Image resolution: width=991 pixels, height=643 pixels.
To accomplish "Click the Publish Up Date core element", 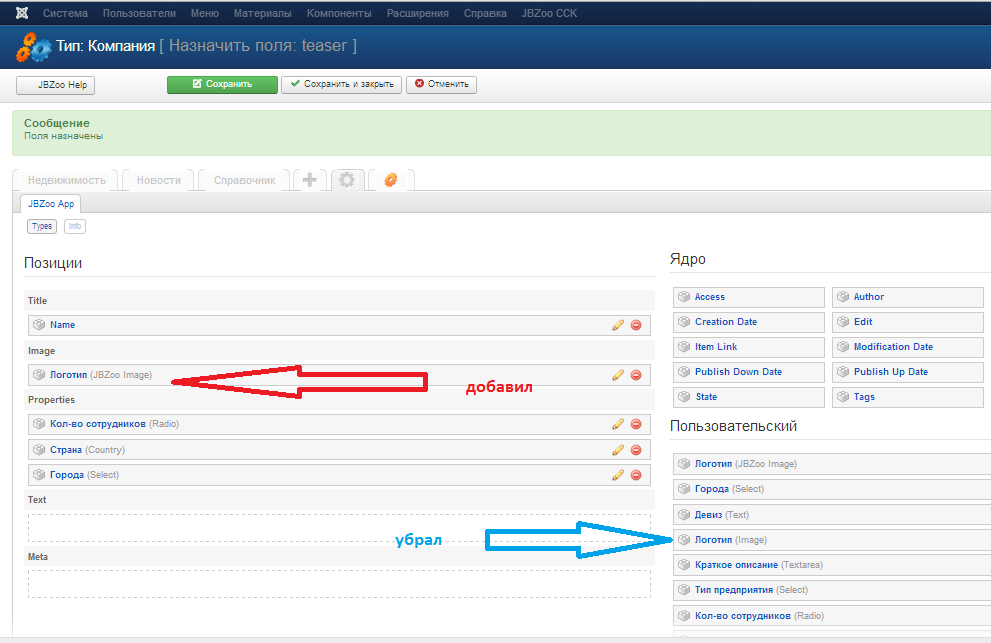I will [890, 372].
